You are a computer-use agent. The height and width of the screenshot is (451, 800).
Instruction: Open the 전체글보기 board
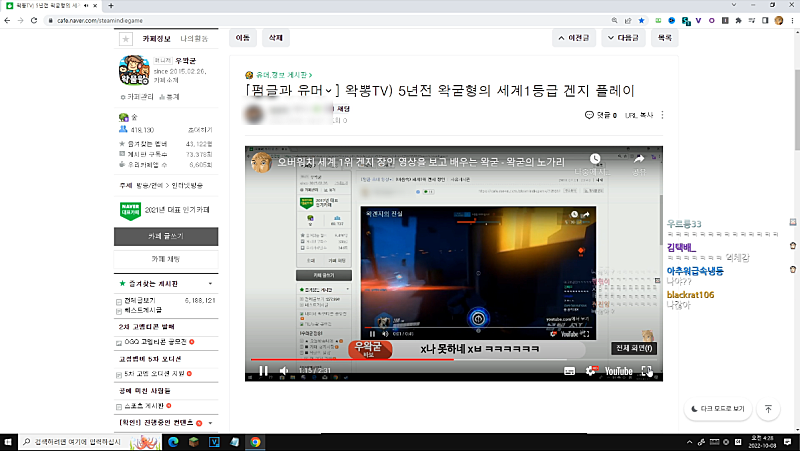click(x=140, y=300)
